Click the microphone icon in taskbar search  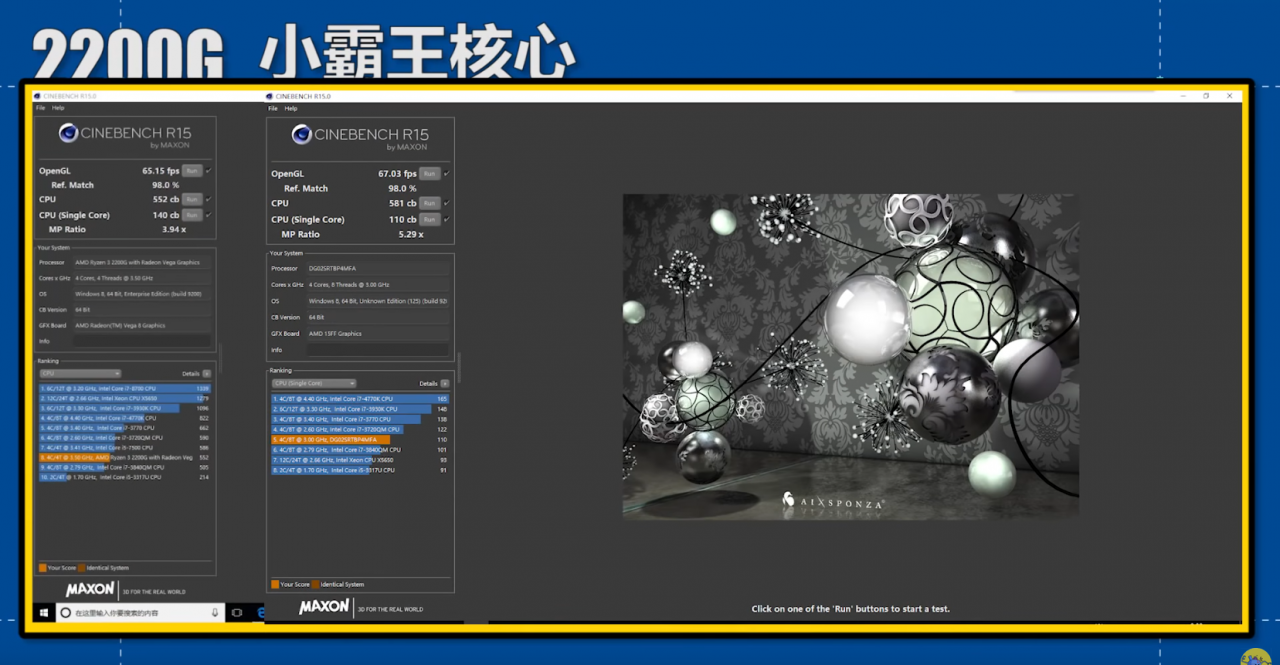215,612
